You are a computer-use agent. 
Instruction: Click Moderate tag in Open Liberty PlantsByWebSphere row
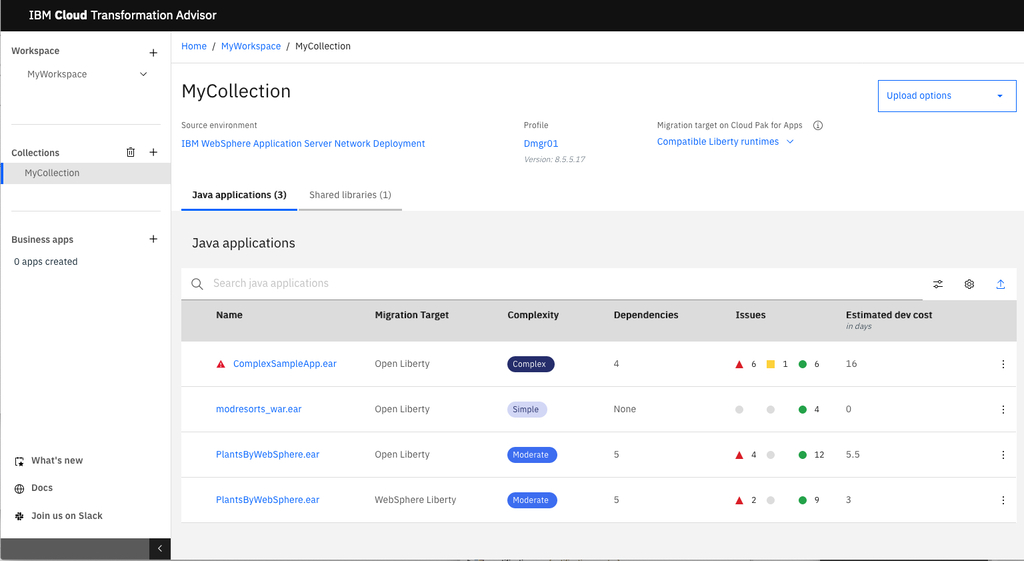[x=532, y=455]
